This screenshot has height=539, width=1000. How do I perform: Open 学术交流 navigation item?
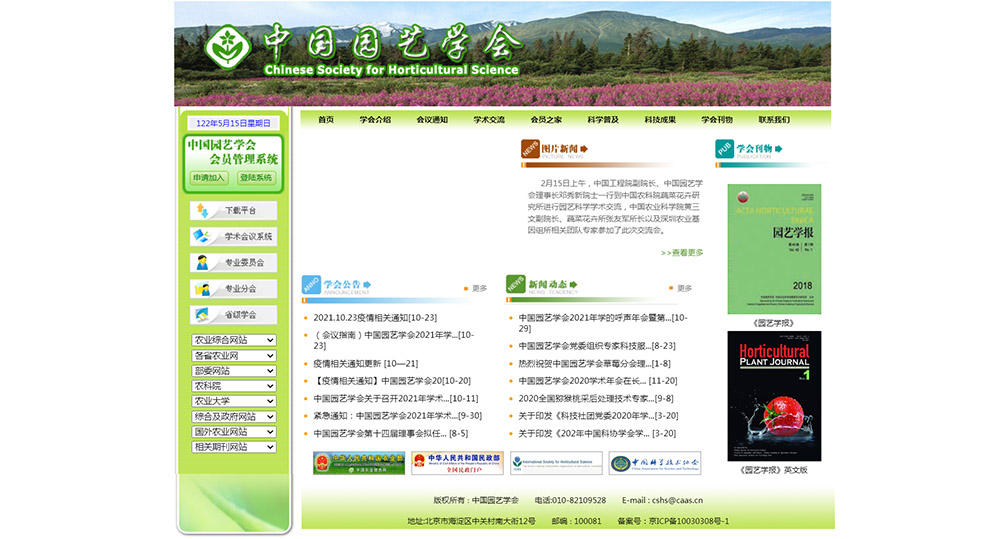click(489, 119)
